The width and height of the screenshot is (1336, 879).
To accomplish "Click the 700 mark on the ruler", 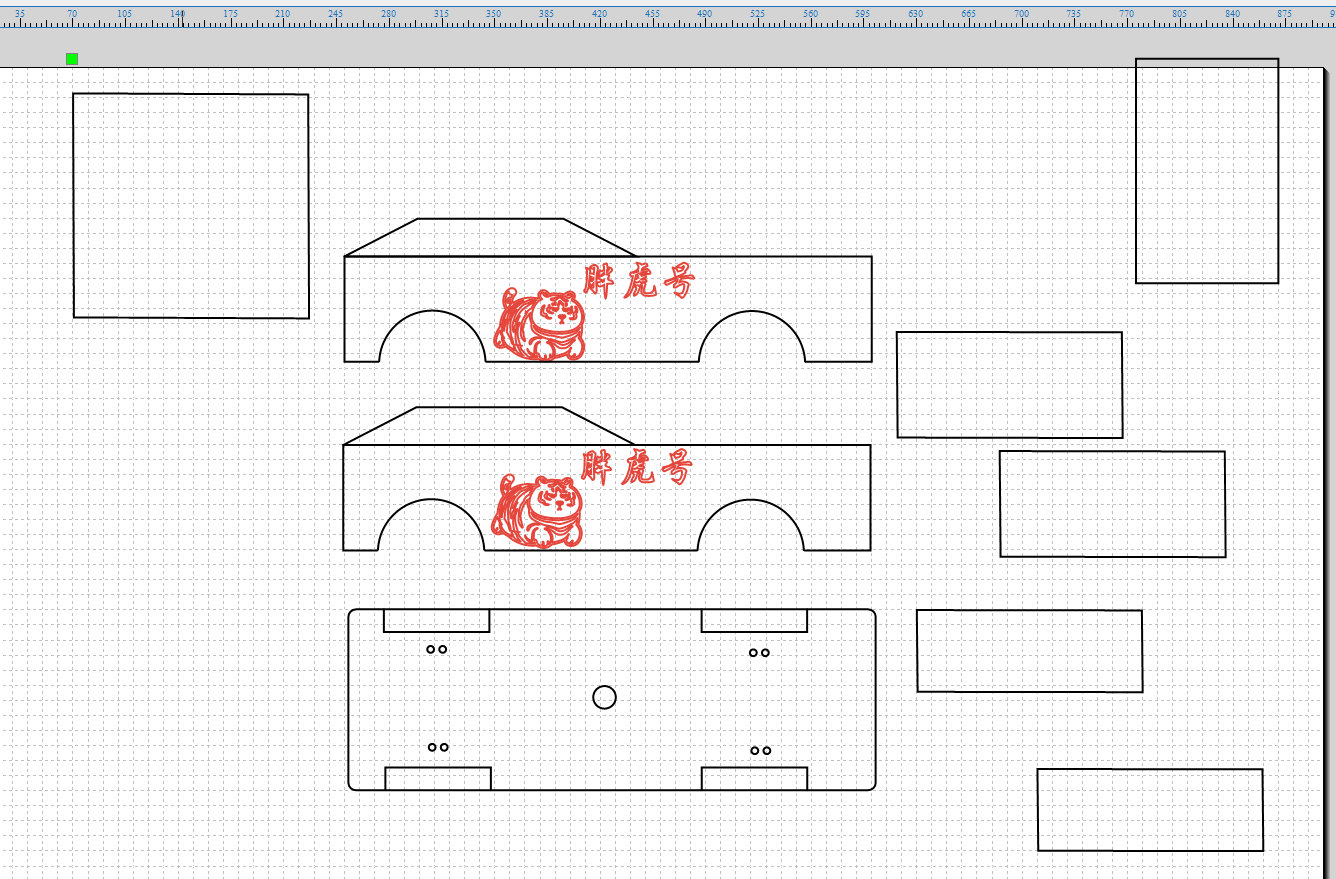I will tap(1022, 13).
